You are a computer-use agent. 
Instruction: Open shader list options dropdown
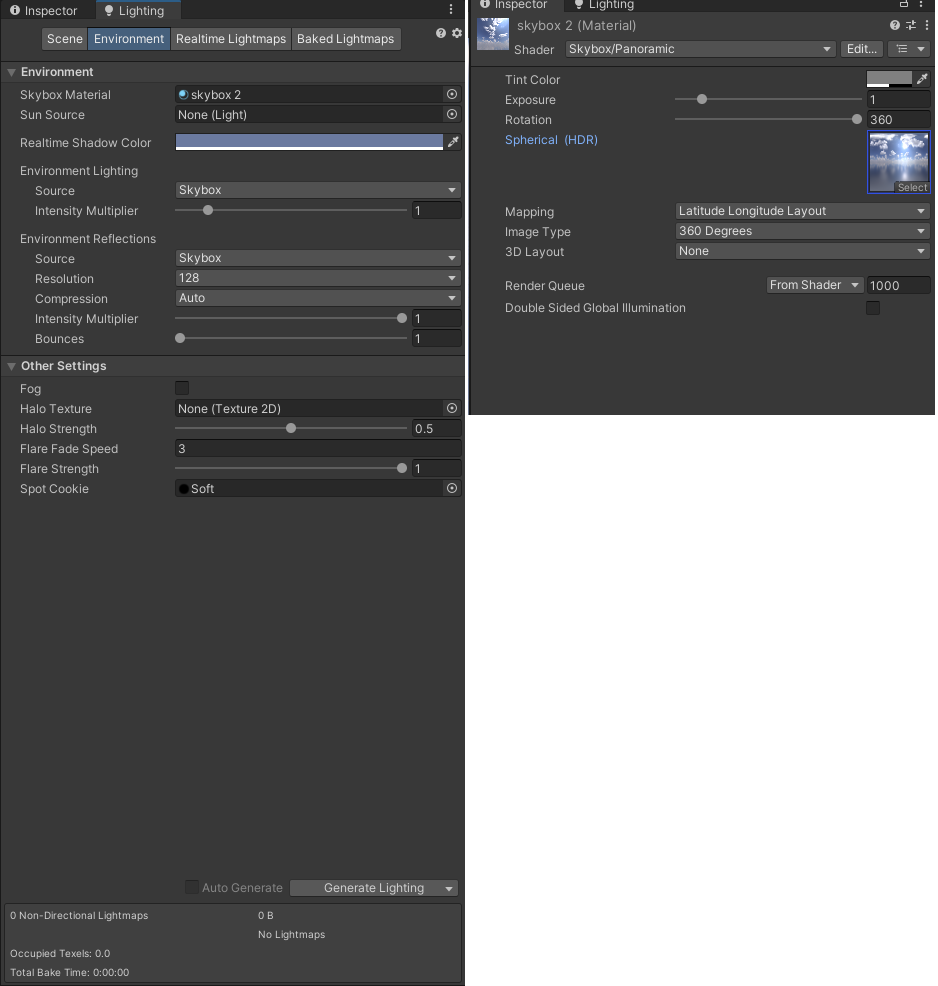tap(909, 49)
